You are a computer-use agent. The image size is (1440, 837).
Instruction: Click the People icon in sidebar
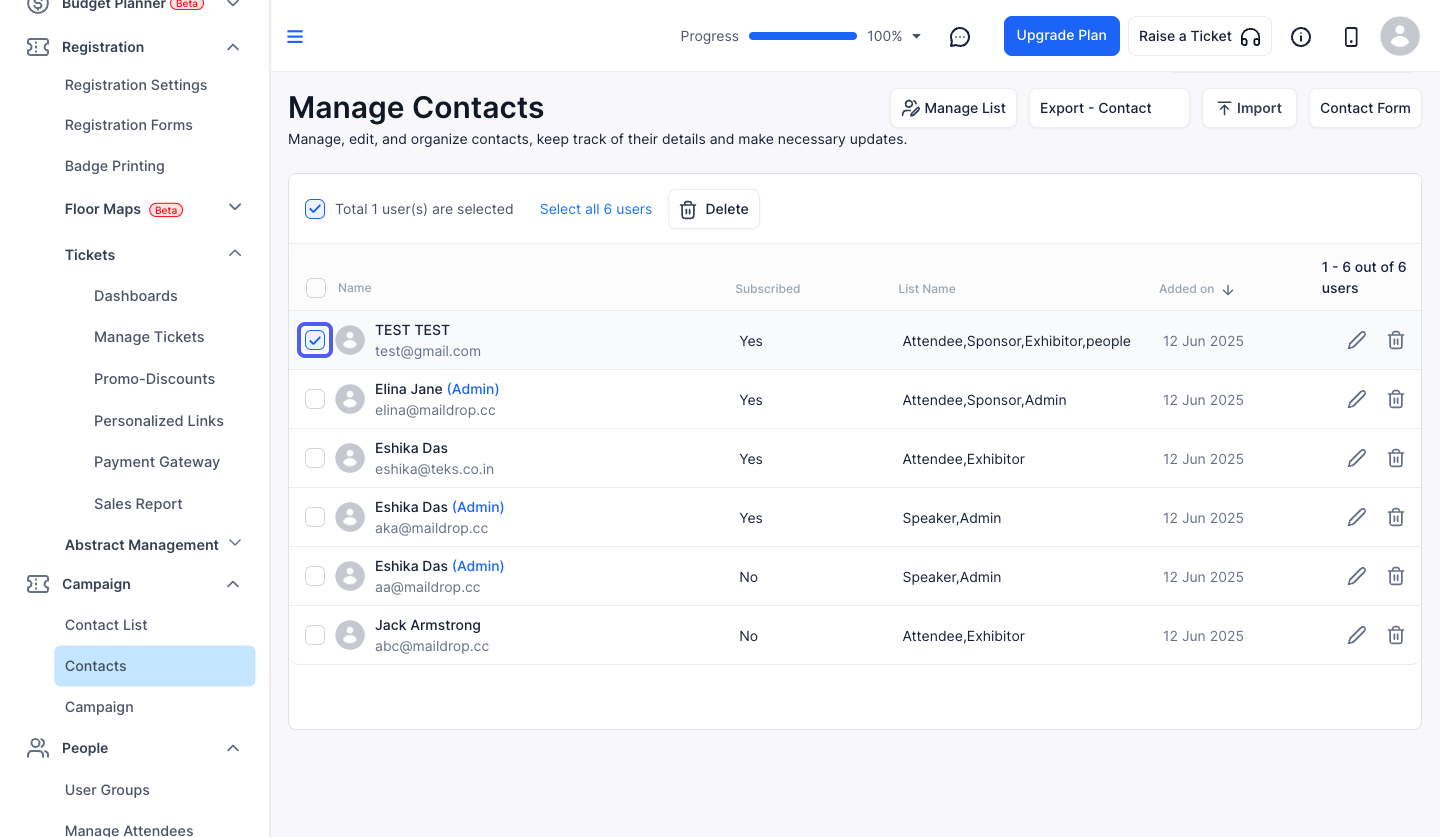pos(38,748)
